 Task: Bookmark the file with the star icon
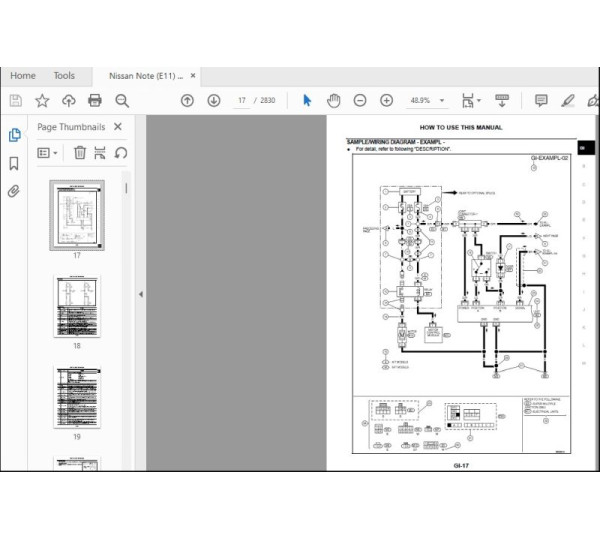42,100
